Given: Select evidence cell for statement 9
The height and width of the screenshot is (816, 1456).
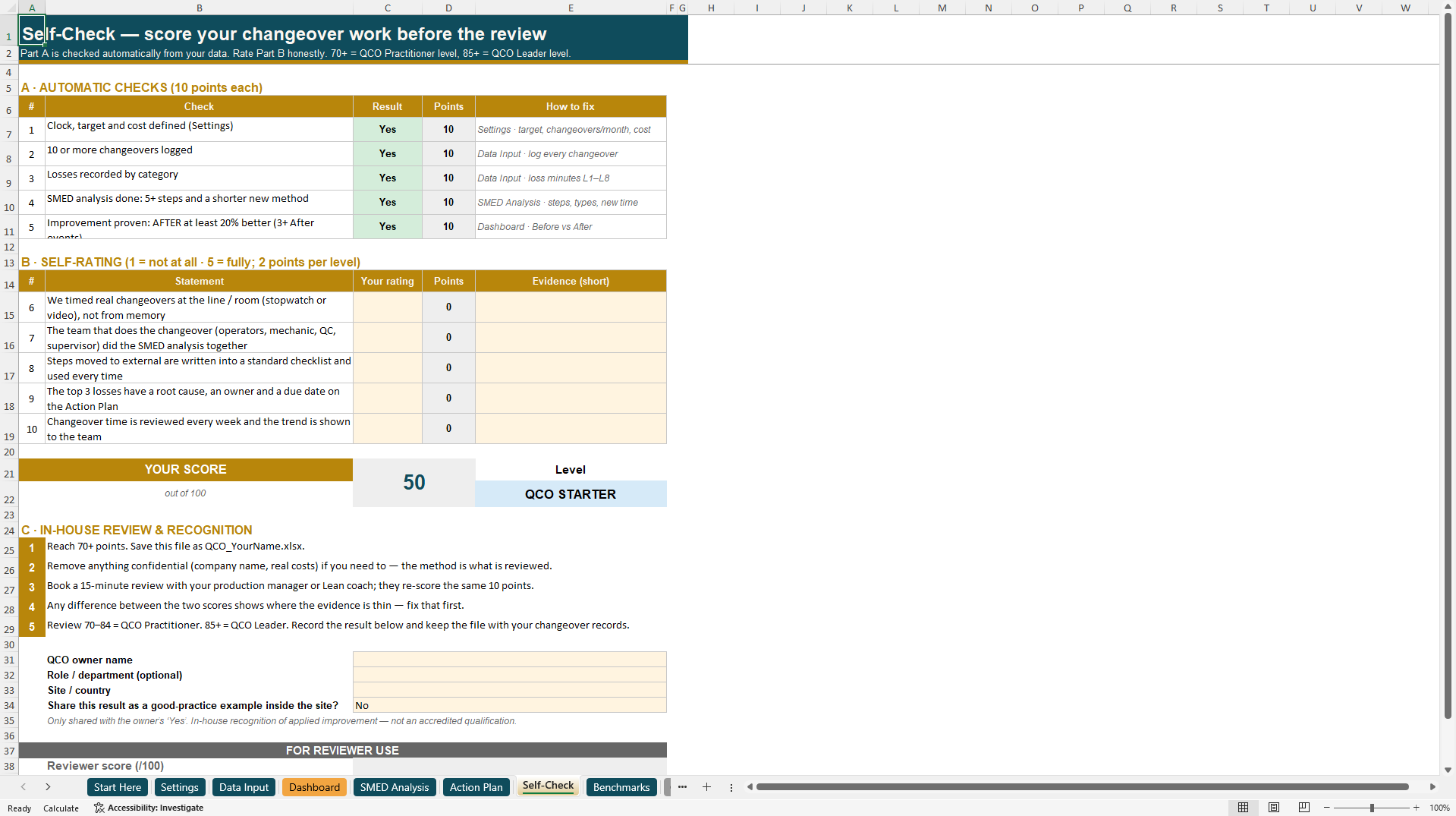Looking at the screenshot, I should 571,399.
